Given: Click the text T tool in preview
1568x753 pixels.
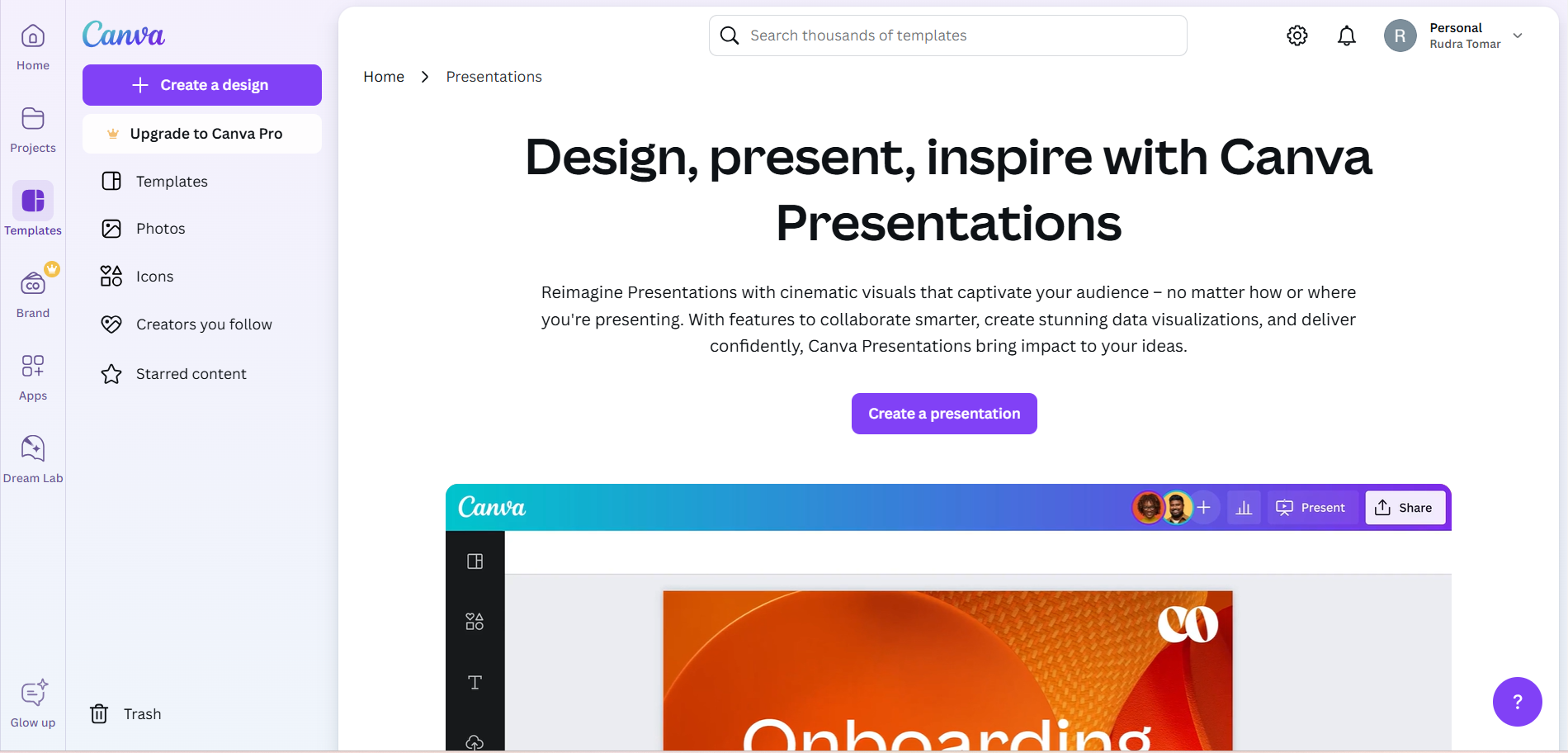Looking at the screenshot, I should point(475,682).
